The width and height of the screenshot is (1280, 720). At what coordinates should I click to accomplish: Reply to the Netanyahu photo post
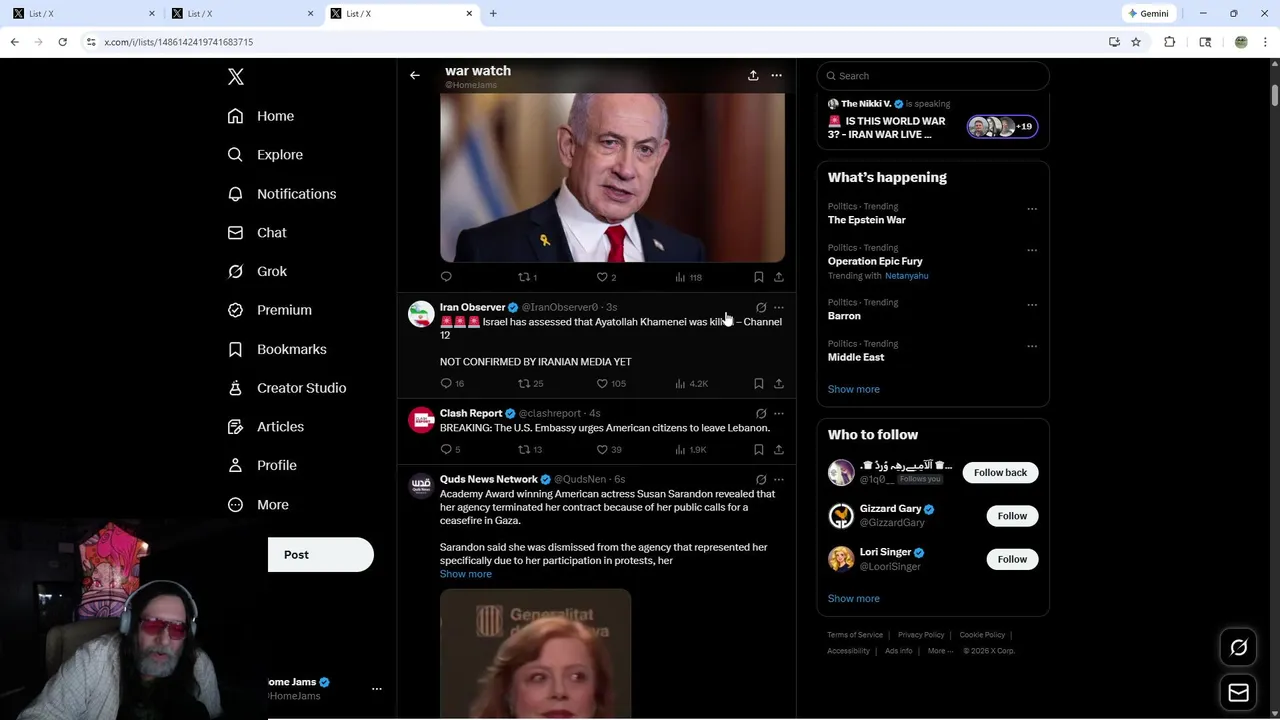pos(446,277)
